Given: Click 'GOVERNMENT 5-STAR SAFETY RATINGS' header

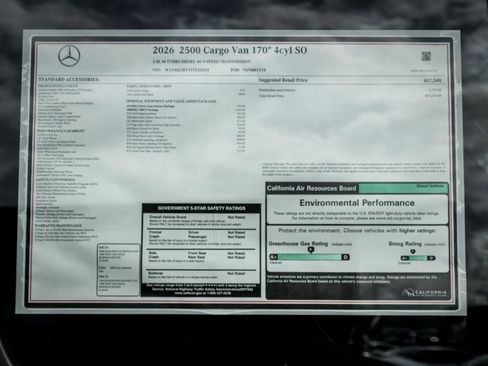Looking at the screenshot, I should [201, 208].
